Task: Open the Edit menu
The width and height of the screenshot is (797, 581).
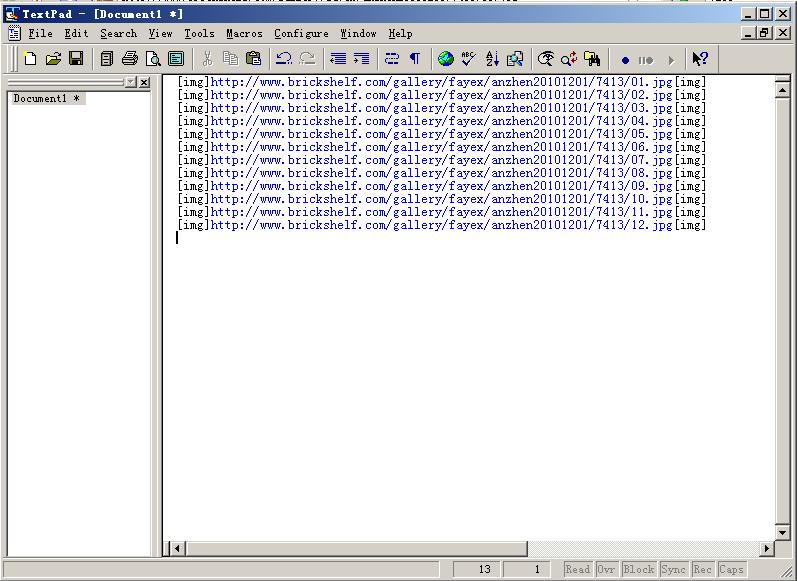Action: [76, 34]
